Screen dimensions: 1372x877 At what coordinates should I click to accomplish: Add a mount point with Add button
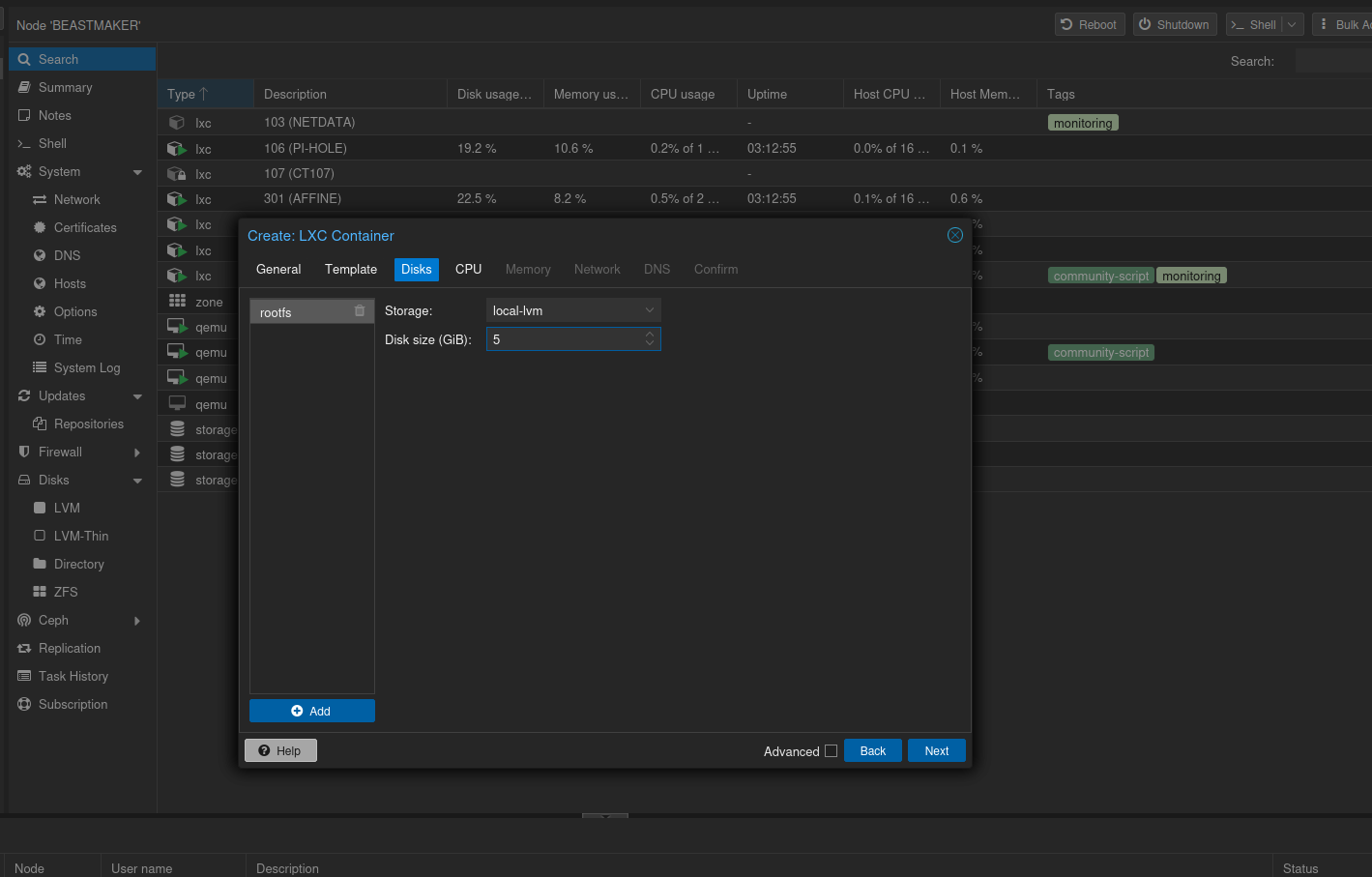[311, 711]
